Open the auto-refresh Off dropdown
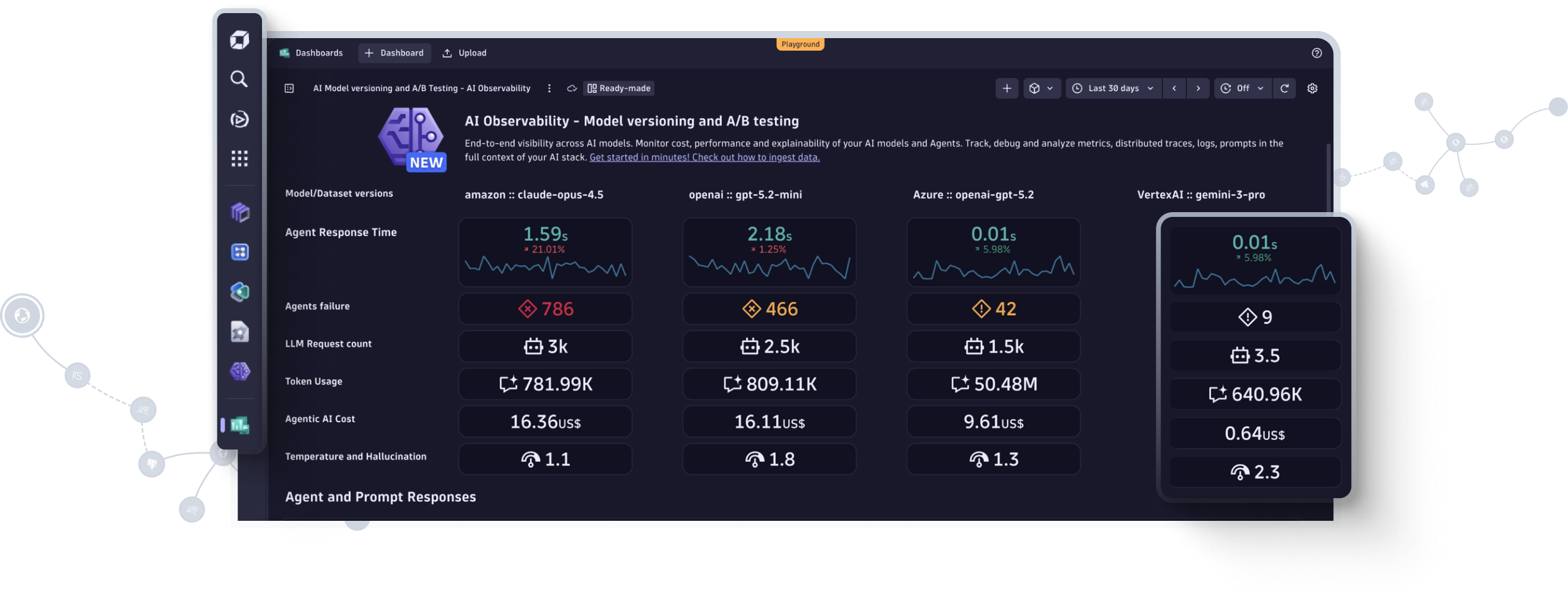1568x609 pixels. [1242, 88]
